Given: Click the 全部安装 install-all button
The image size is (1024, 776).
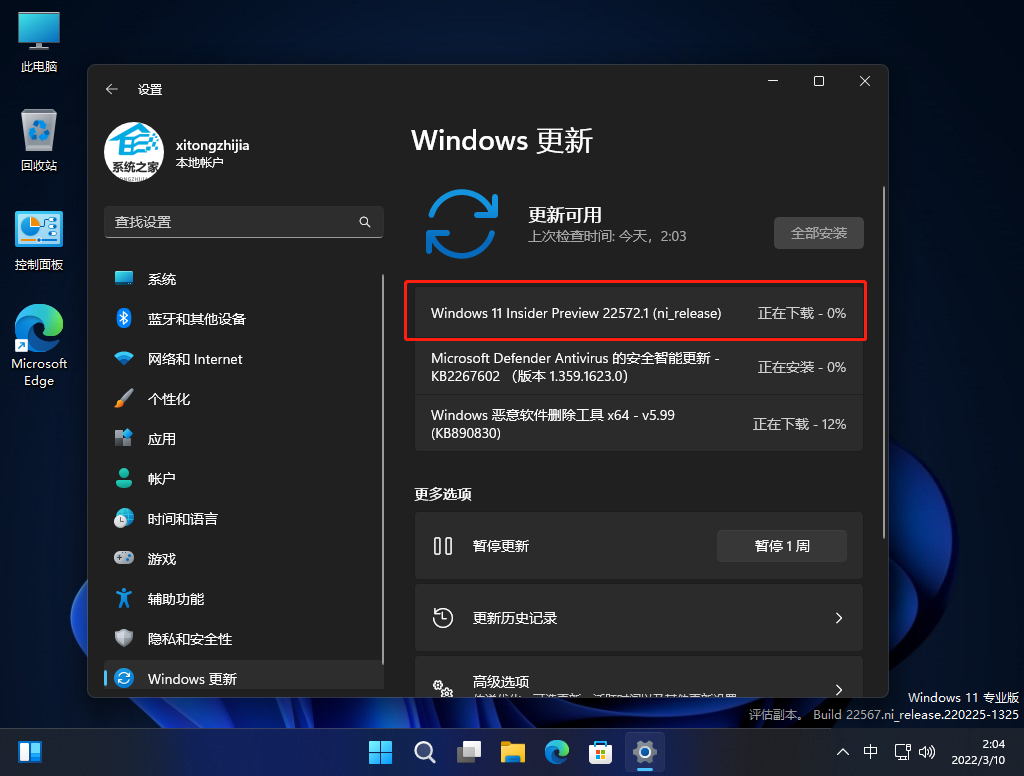Looking at the screenshot, I should [x=818, y=232].
